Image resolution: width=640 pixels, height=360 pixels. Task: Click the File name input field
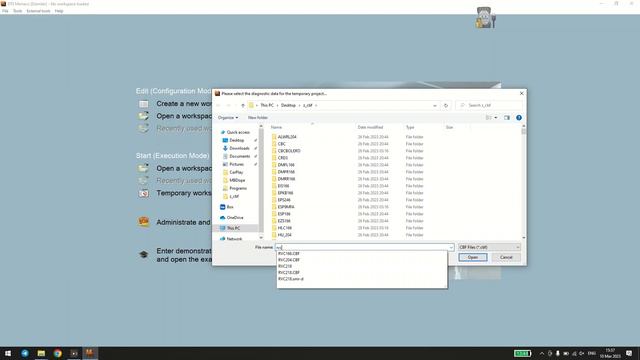[362, 247]
